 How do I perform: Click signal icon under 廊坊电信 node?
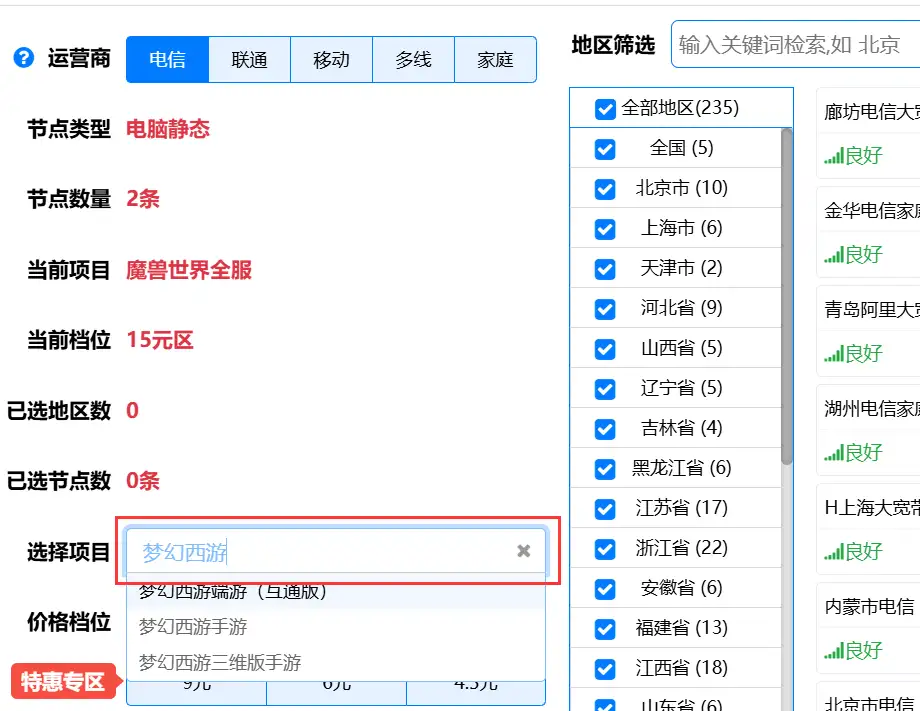coord(834,157)
